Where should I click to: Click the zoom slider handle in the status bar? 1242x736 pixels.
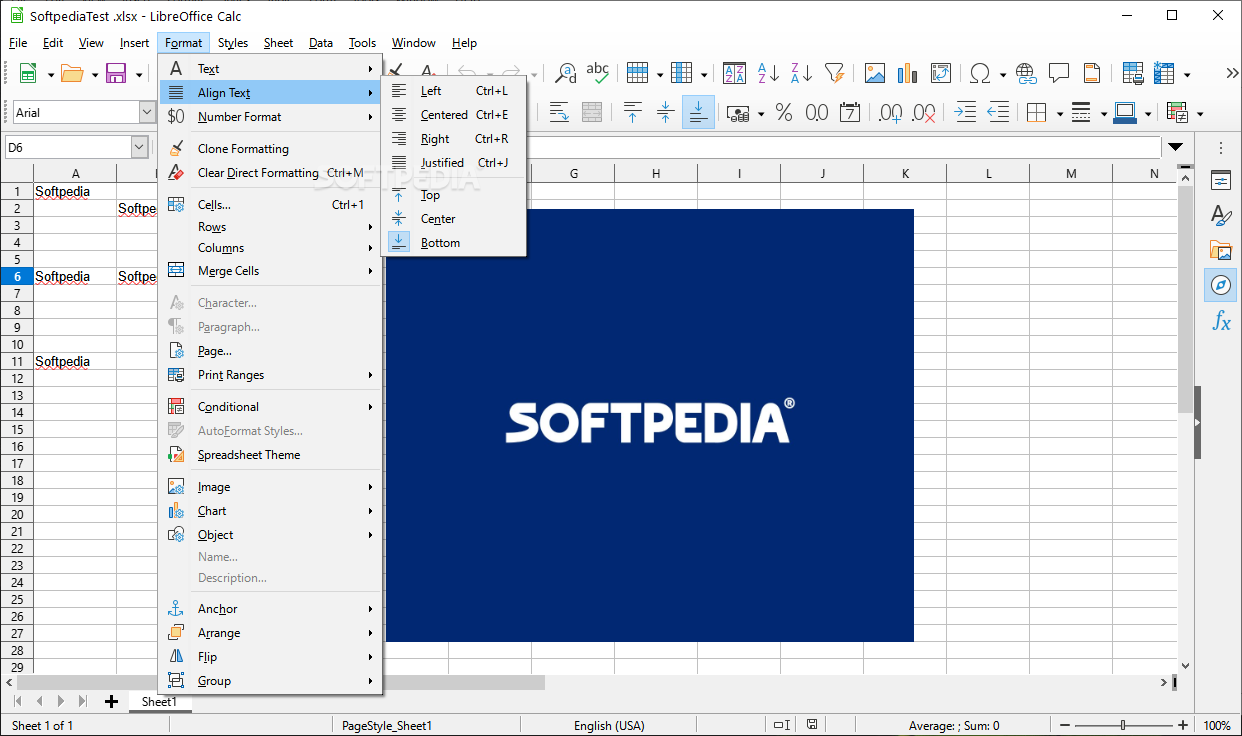[1123, 726]
